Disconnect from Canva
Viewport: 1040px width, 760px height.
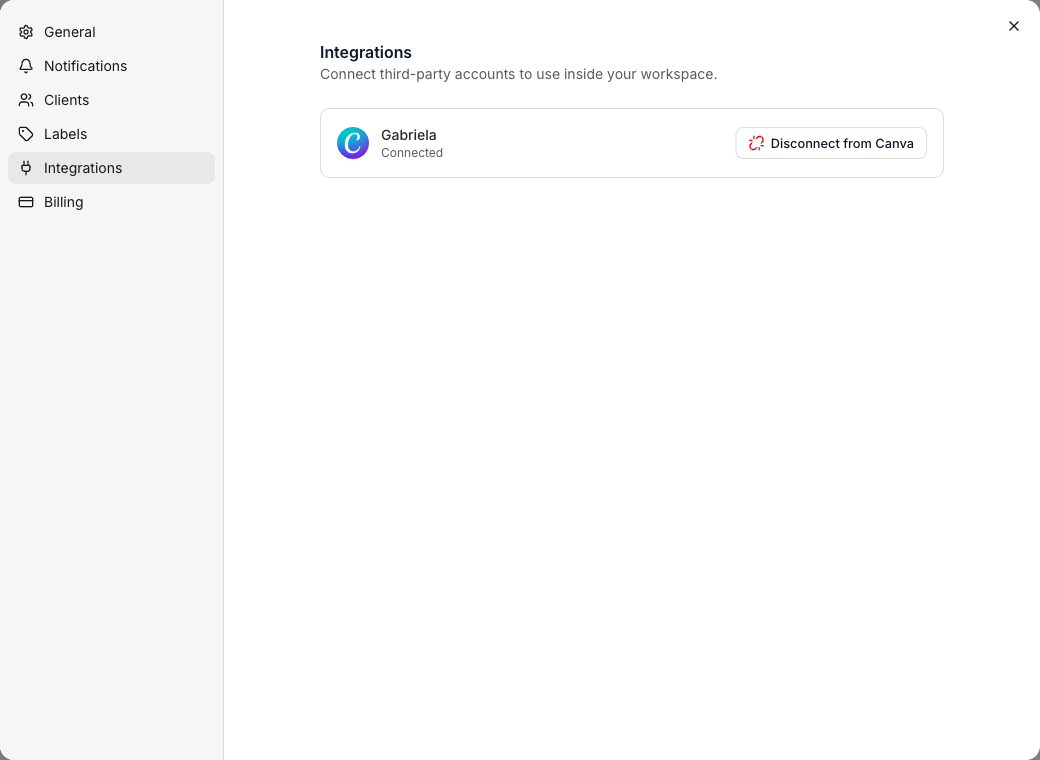point(831,143)
